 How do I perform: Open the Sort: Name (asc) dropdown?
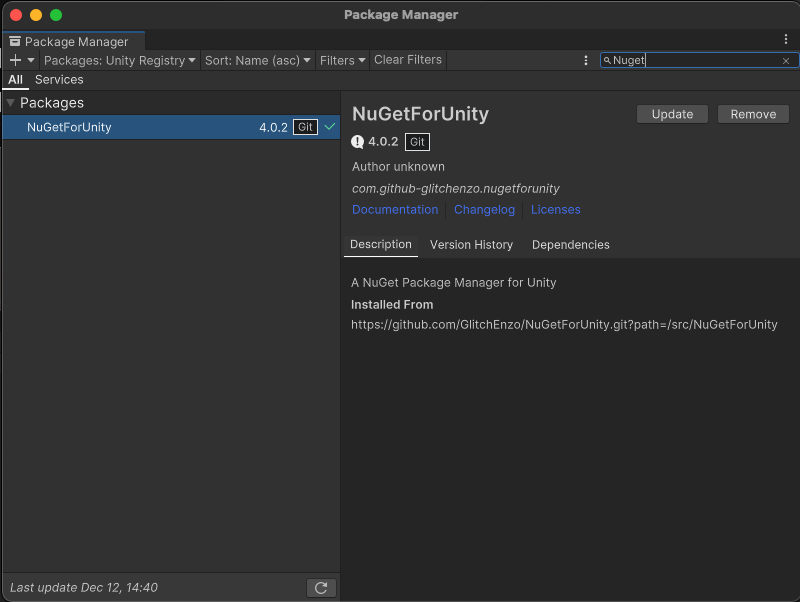coord(258,60)
